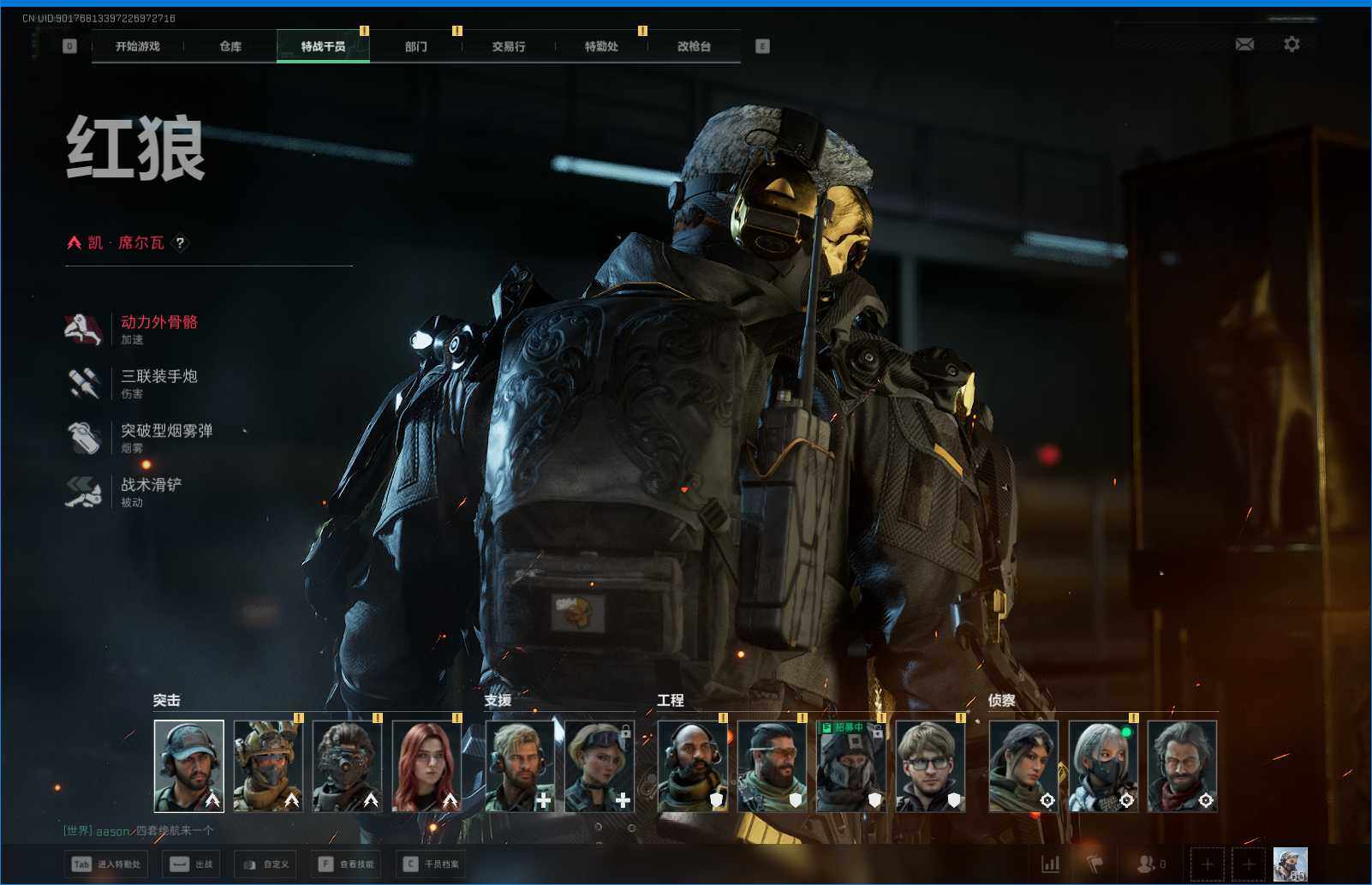The width and height of the screenshot is (1372, 885).
Task: Click the first empty squad slot plus
Action: pyautogui.click(x=1208, y=864)
